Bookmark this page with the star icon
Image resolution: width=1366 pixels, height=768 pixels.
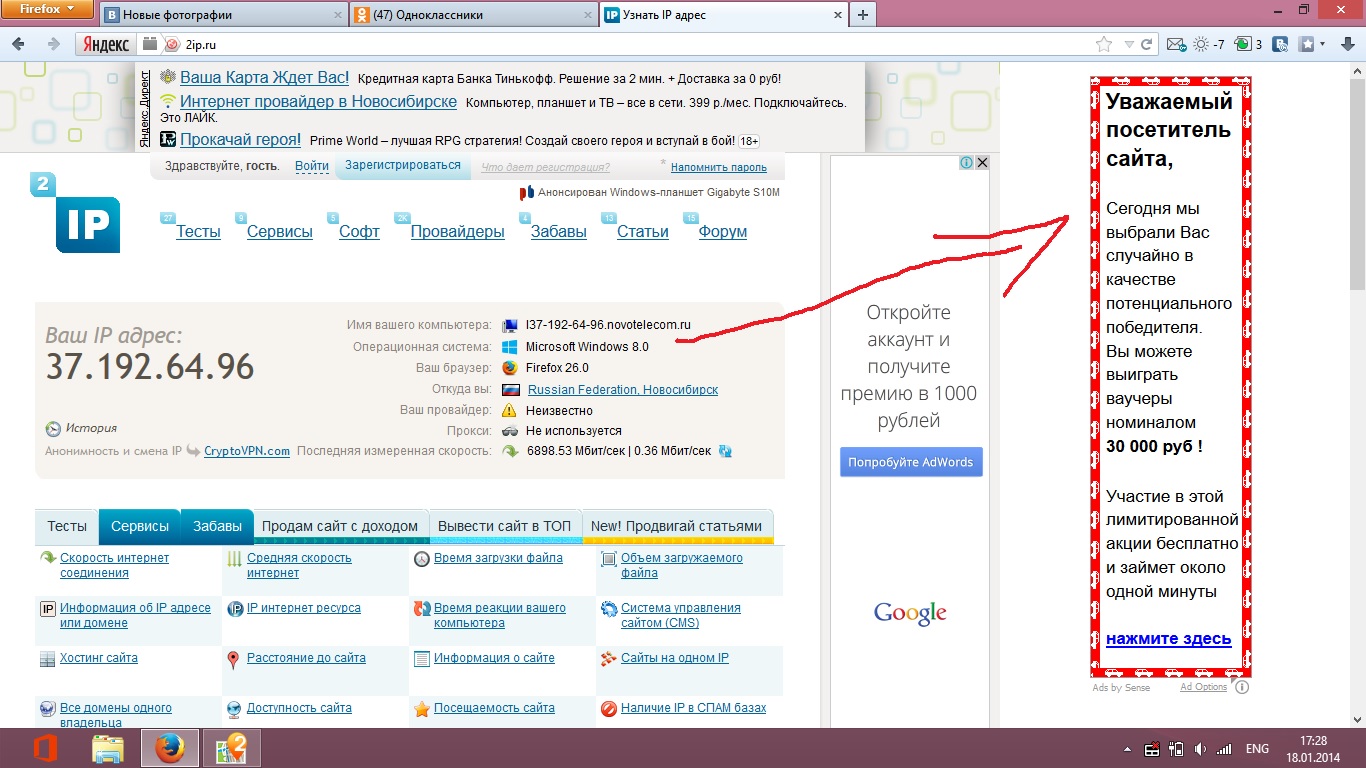[1104, 44]
